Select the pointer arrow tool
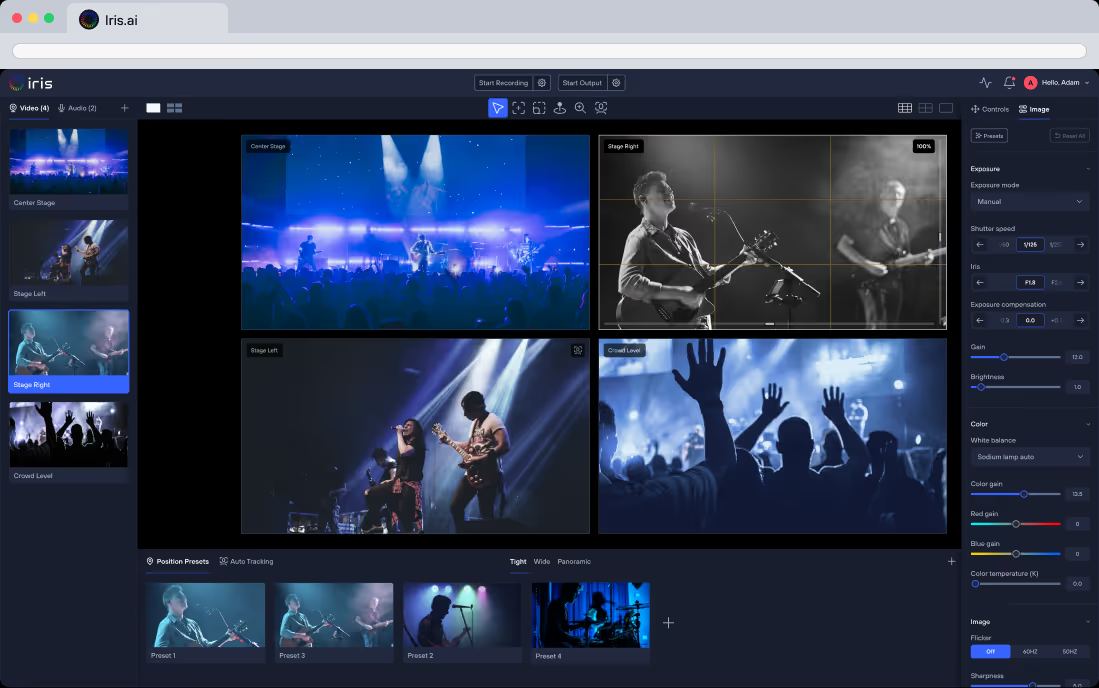Image resolution: width=1099 pixels, height=688 pixels. pyautogui.click(x=497, y=108)
